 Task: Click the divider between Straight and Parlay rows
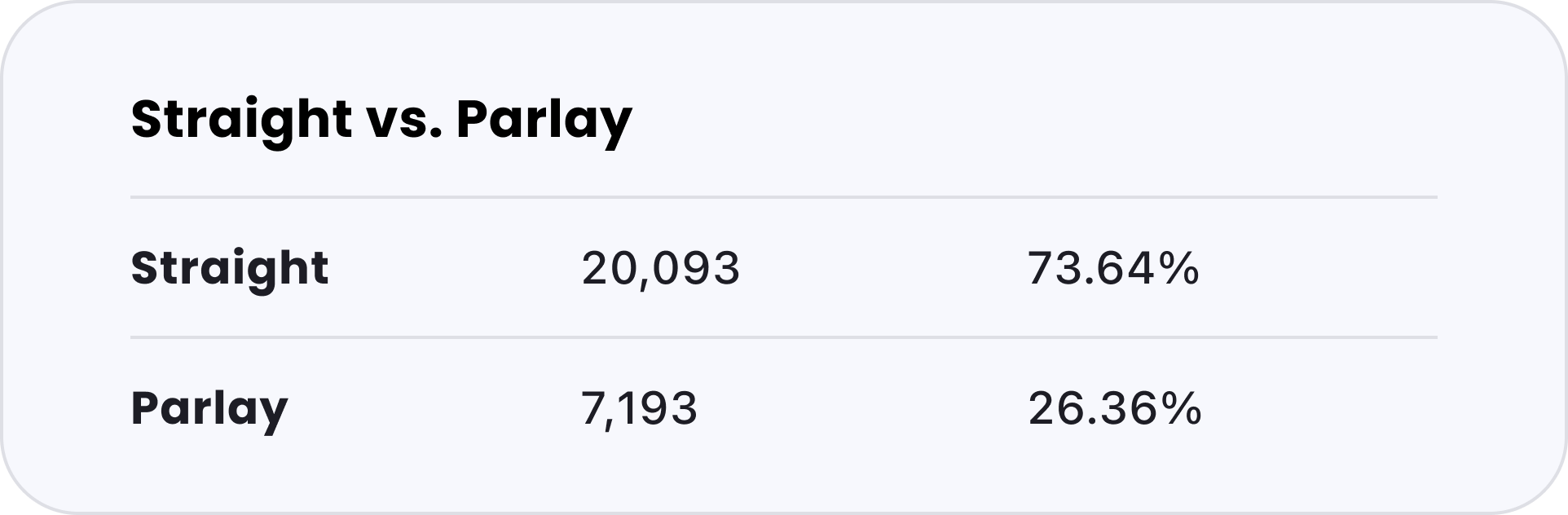pyautogui.click(x=784, y=337)
